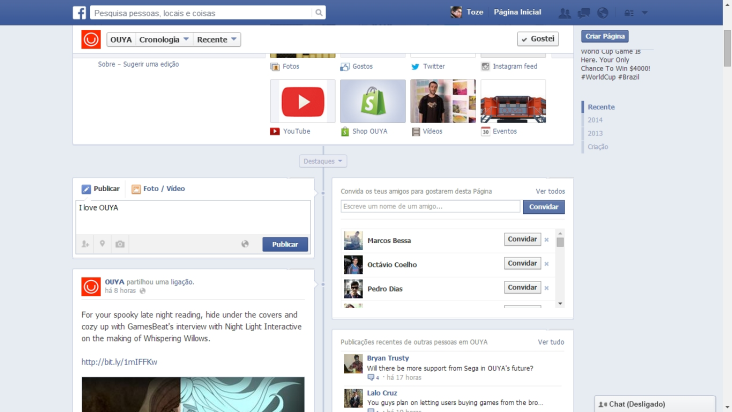The height and width of the screenshot is (412, 732).
Task: Open Bryan Trusty's profile name
Action: tap(388, 358)
